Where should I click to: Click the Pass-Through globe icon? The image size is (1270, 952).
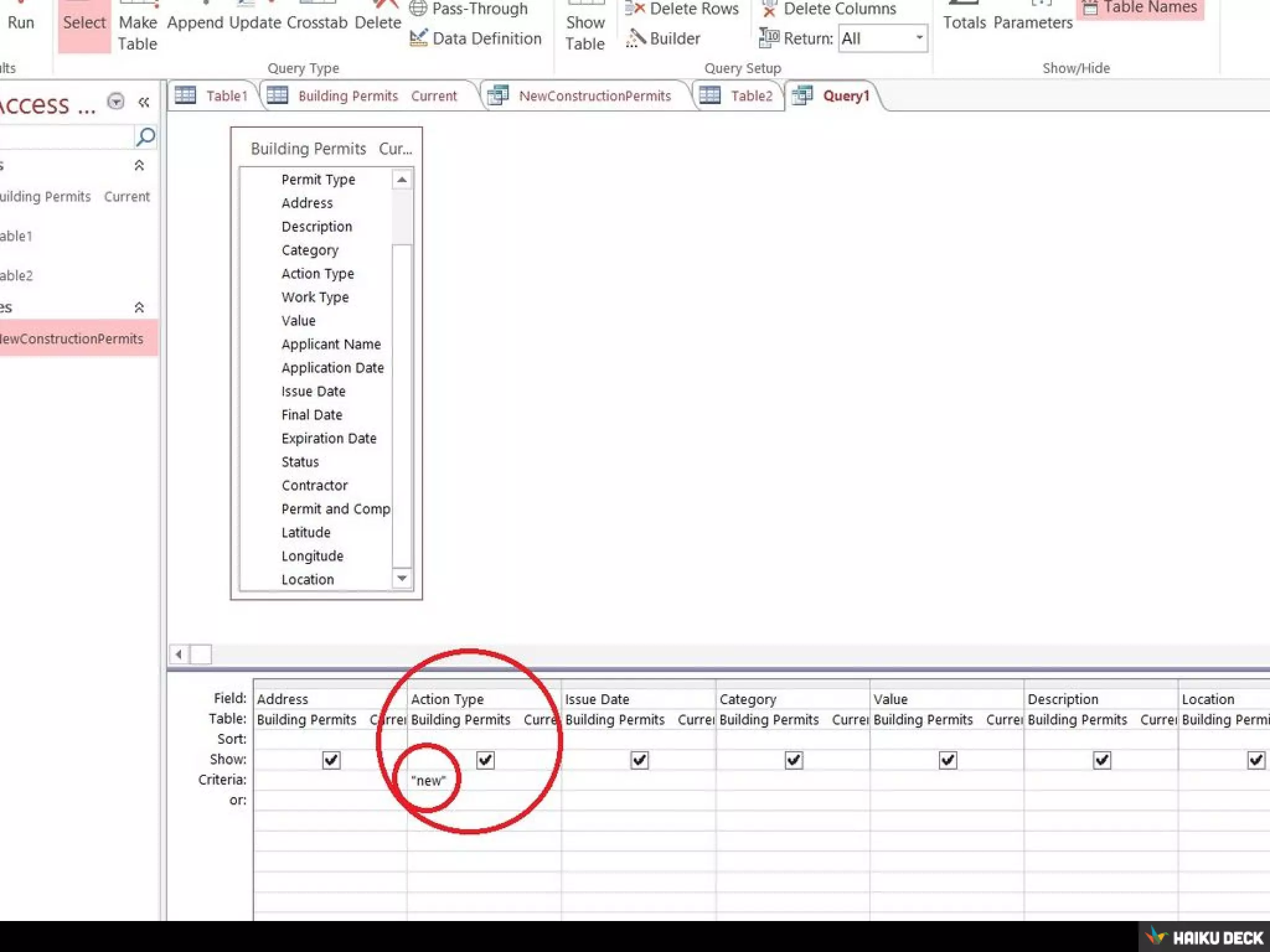(419, 9)
